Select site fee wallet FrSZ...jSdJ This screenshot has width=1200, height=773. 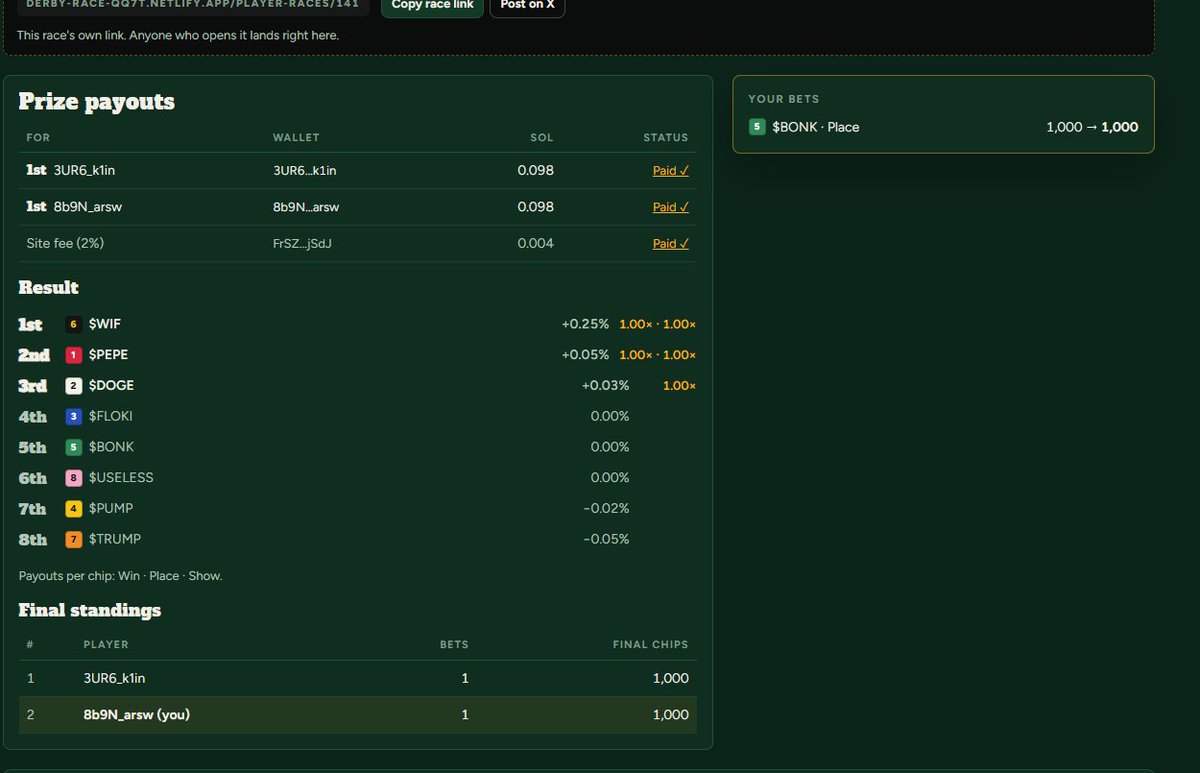pyautogui.click(x=302, y=243)
